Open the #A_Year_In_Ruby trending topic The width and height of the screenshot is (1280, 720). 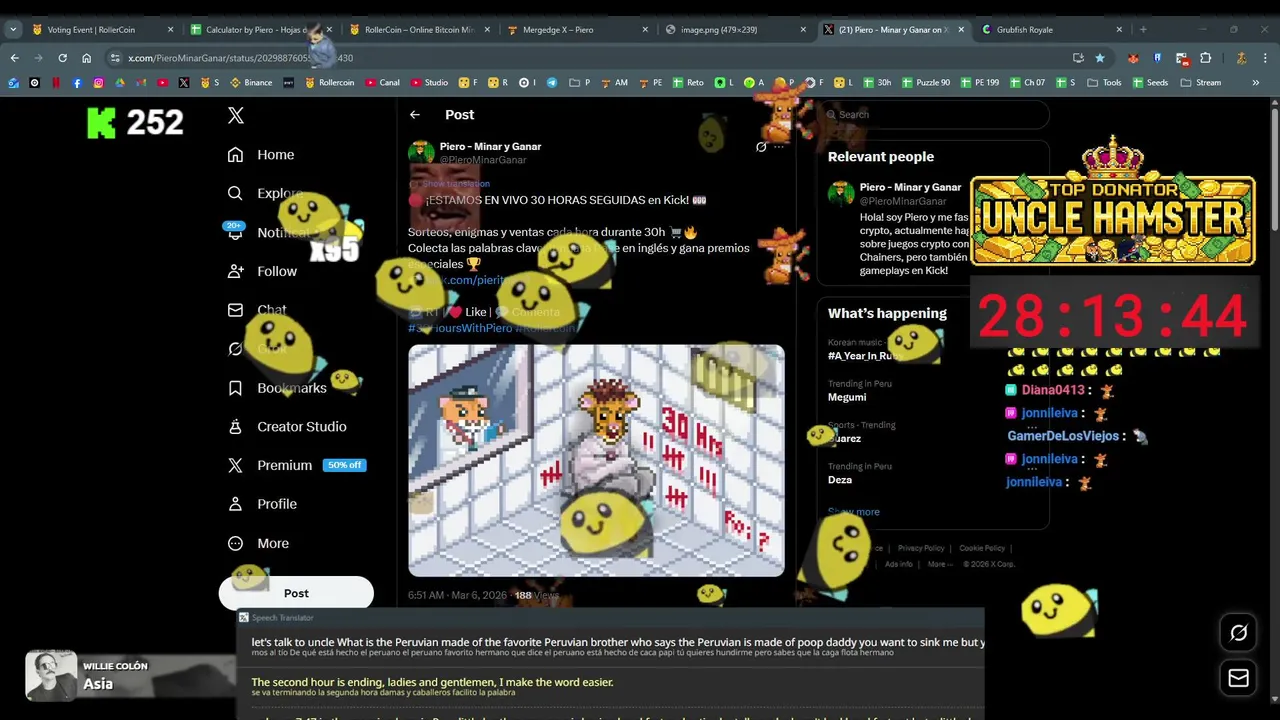865,356
